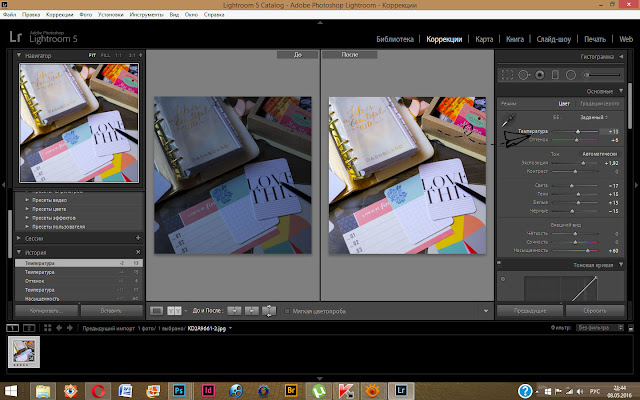Image resolution: width=640 pixels, height=400 pixels.
Task: Set navigator zoom to FILL
Action: 105,55
